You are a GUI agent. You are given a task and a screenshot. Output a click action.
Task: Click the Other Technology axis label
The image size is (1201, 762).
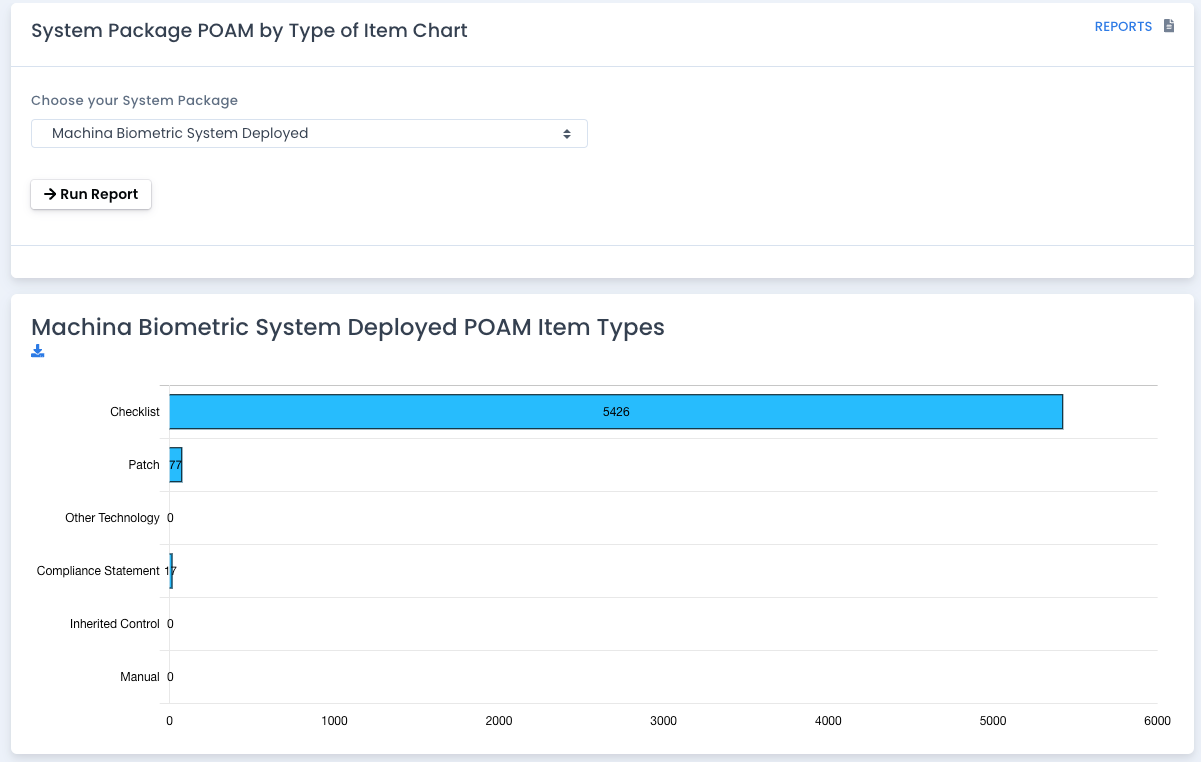coord(112,518)
